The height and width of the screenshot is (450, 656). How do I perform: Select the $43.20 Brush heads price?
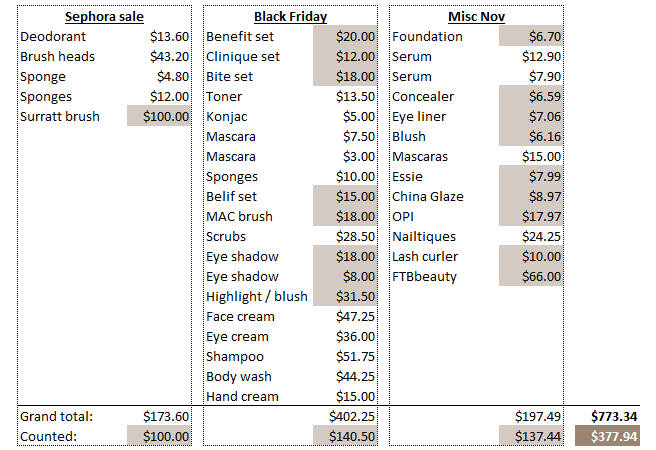pyautogui.click(x=167, y=57)
